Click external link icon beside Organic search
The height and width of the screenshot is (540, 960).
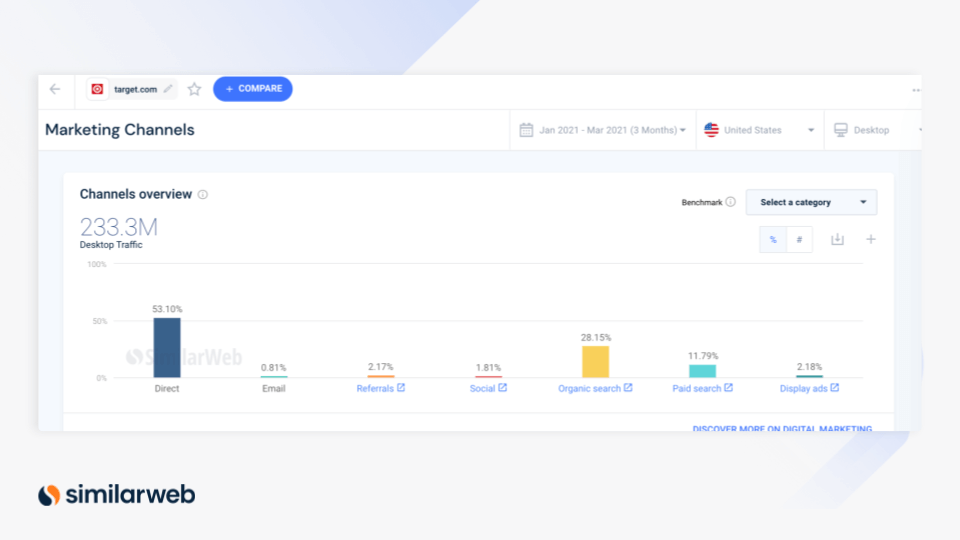pyautogui.click(x=628, y=388)
